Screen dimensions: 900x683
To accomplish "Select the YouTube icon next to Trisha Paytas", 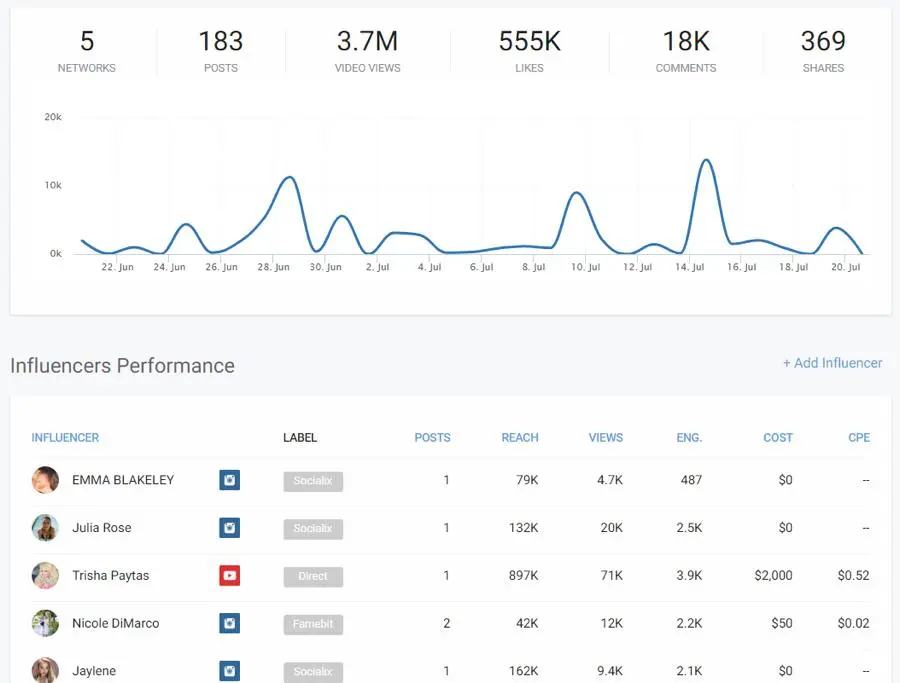I will coord(230,575).
